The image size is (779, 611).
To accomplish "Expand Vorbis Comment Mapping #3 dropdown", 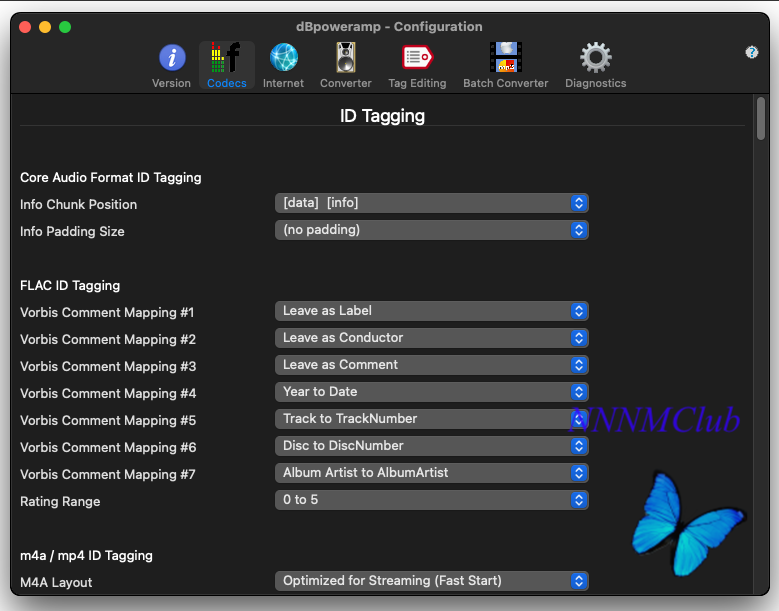I will coord(432,365).
